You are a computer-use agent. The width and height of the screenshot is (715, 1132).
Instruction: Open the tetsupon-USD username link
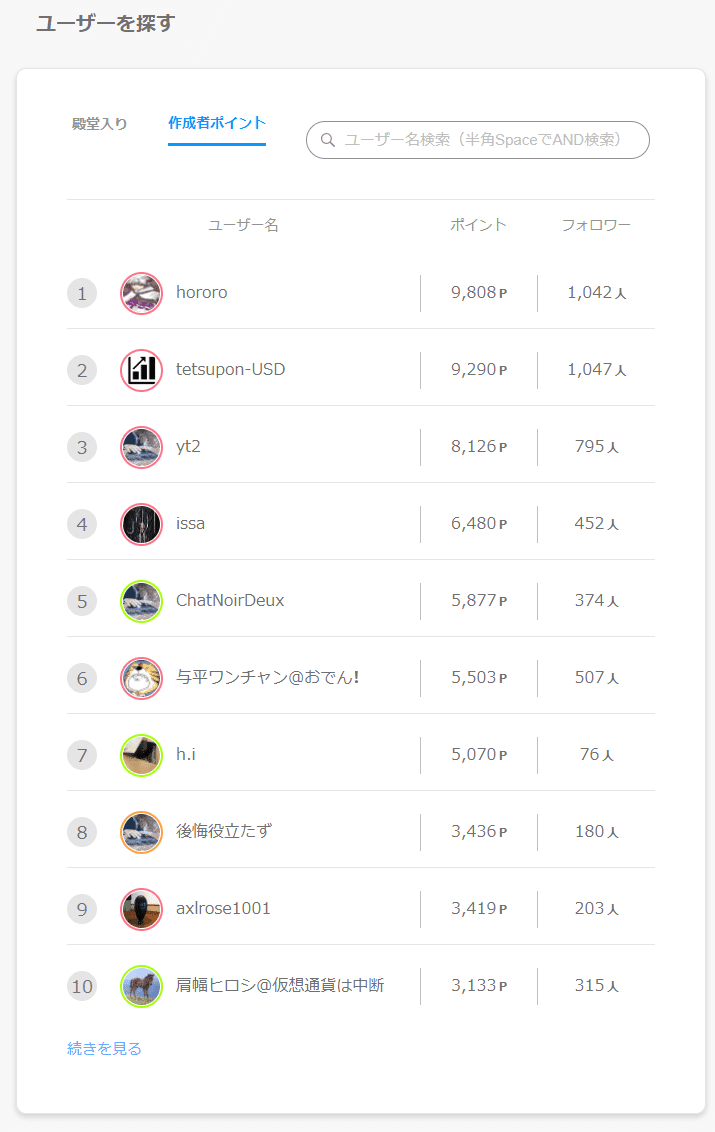pos(230,370)
